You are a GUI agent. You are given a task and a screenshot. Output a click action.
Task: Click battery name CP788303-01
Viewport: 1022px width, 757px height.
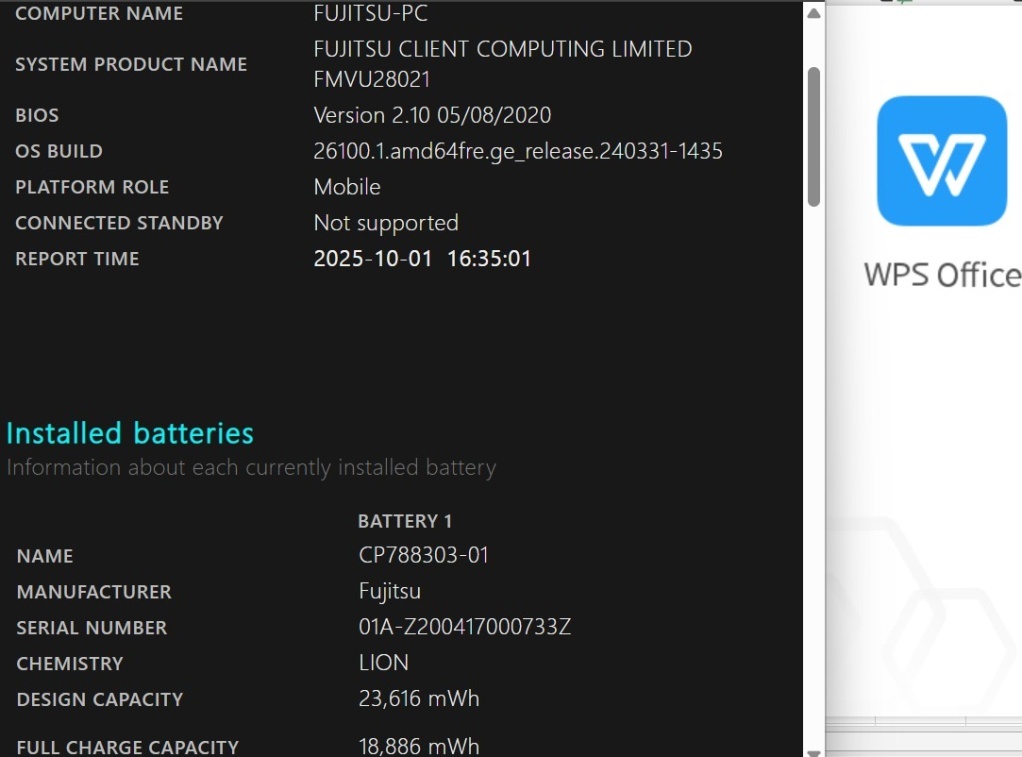(x=424, y=555)
